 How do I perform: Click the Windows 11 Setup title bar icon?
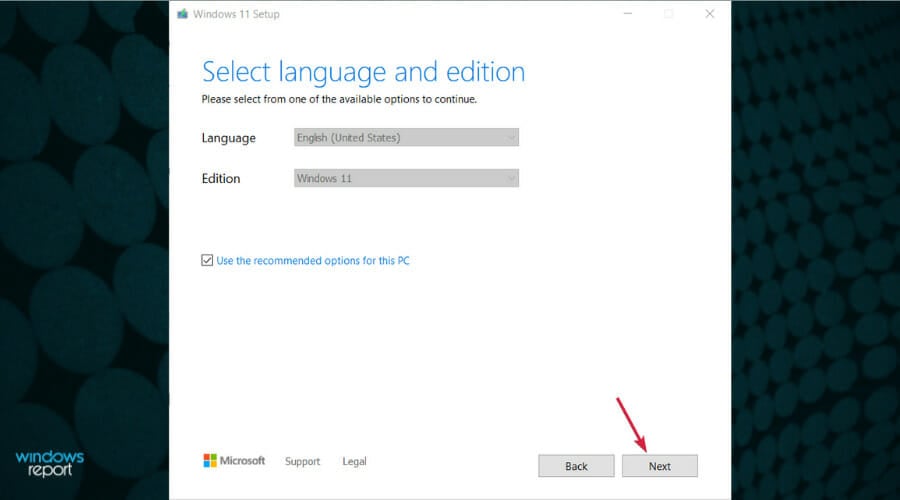tap(183, 14)
